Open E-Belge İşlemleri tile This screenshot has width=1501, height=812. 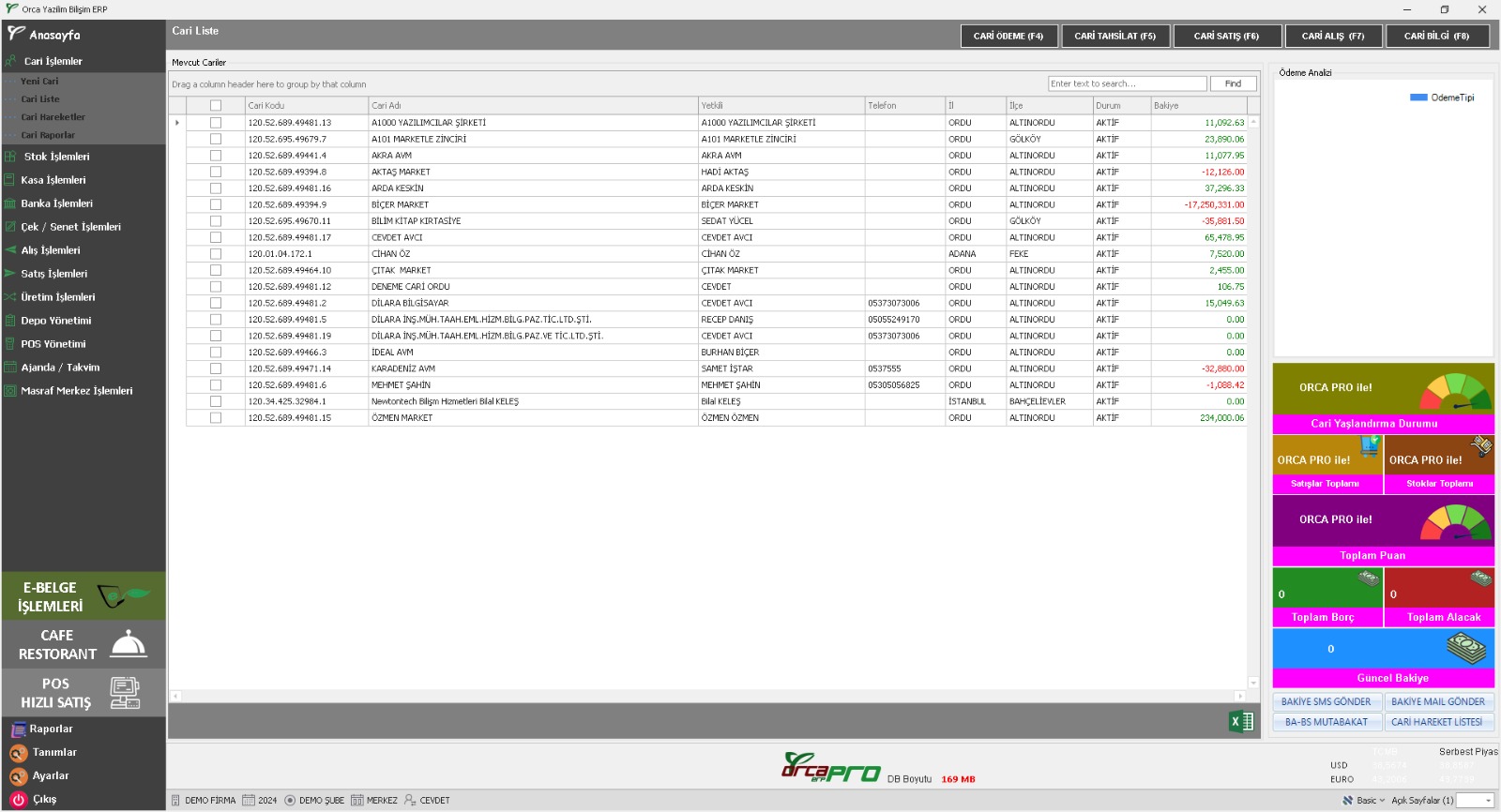83,596
